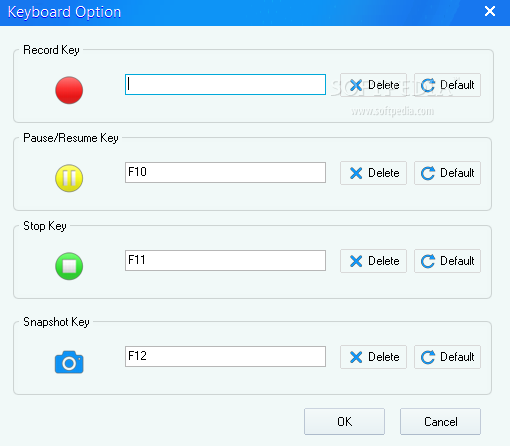
Task: Click the Keyboard Option title text
Action: click(64, 12)
